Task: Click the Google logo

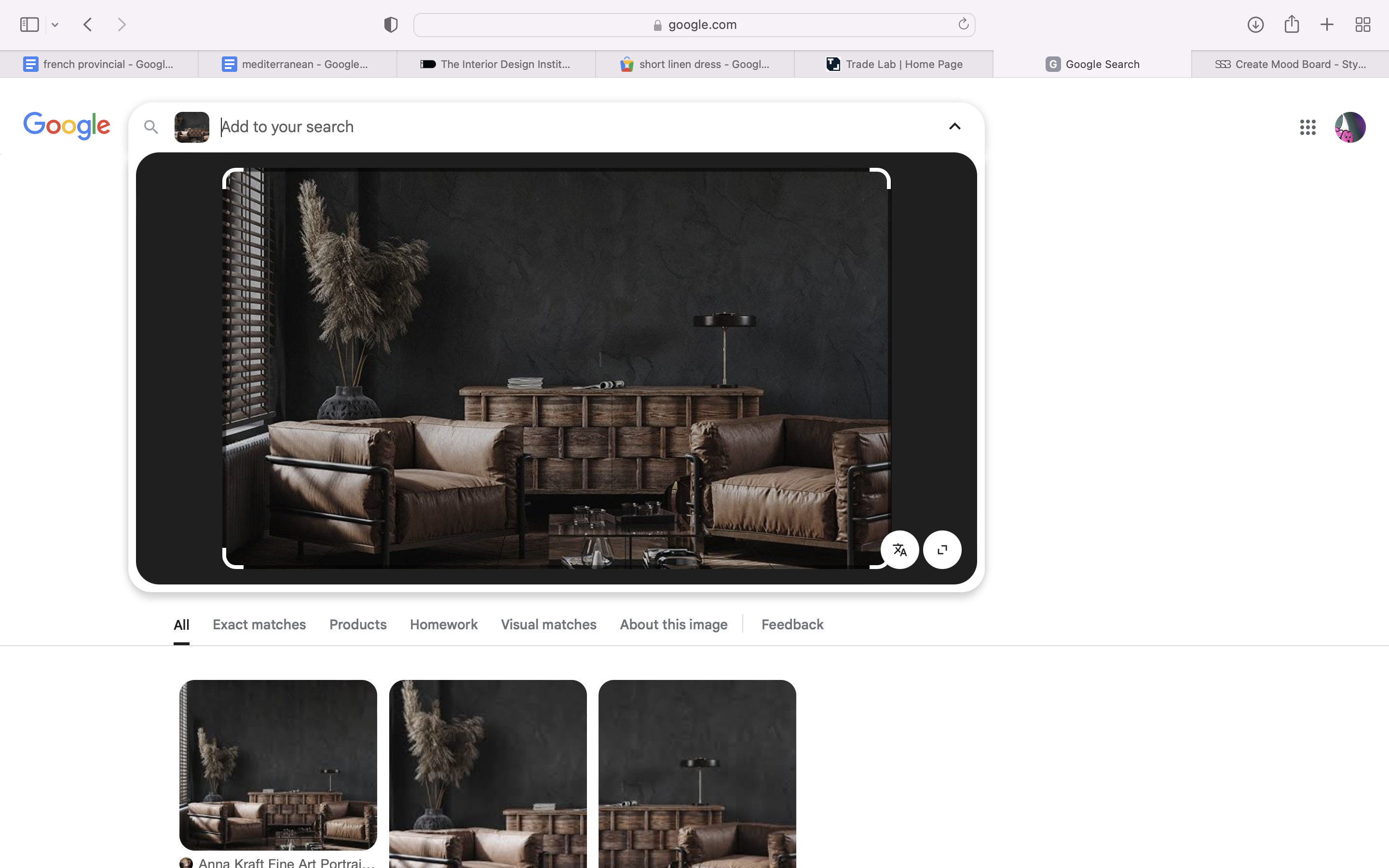Action: pyautogui.click(x=67, y=126)
